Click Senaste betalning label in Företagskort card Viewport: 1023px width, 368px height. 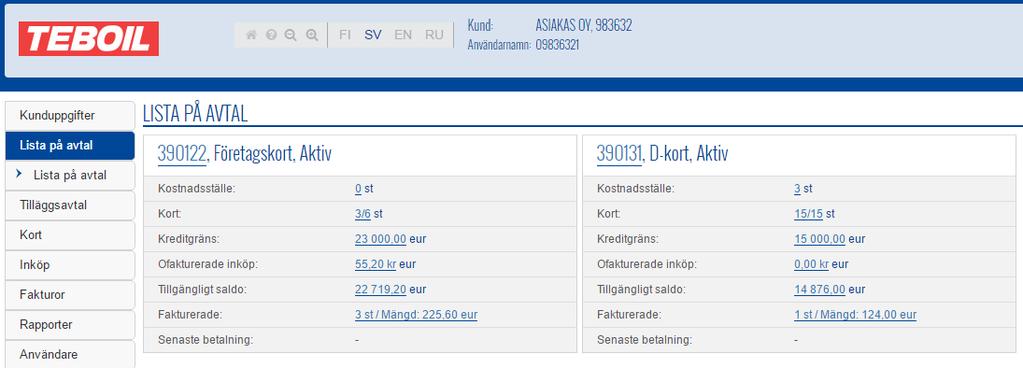(206, 340)
